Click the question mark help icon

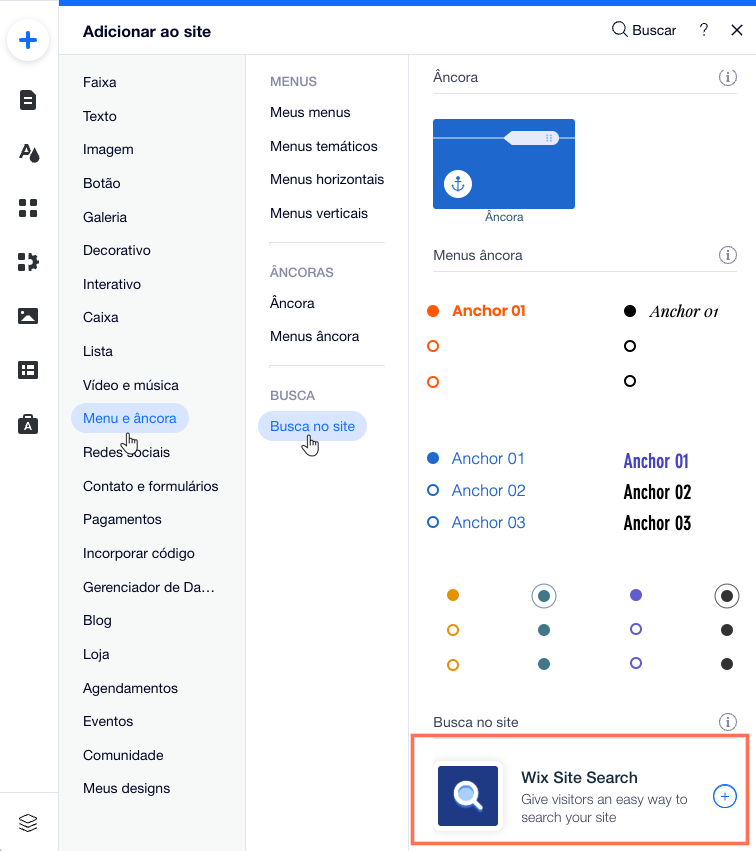click(x=704, y=30)
